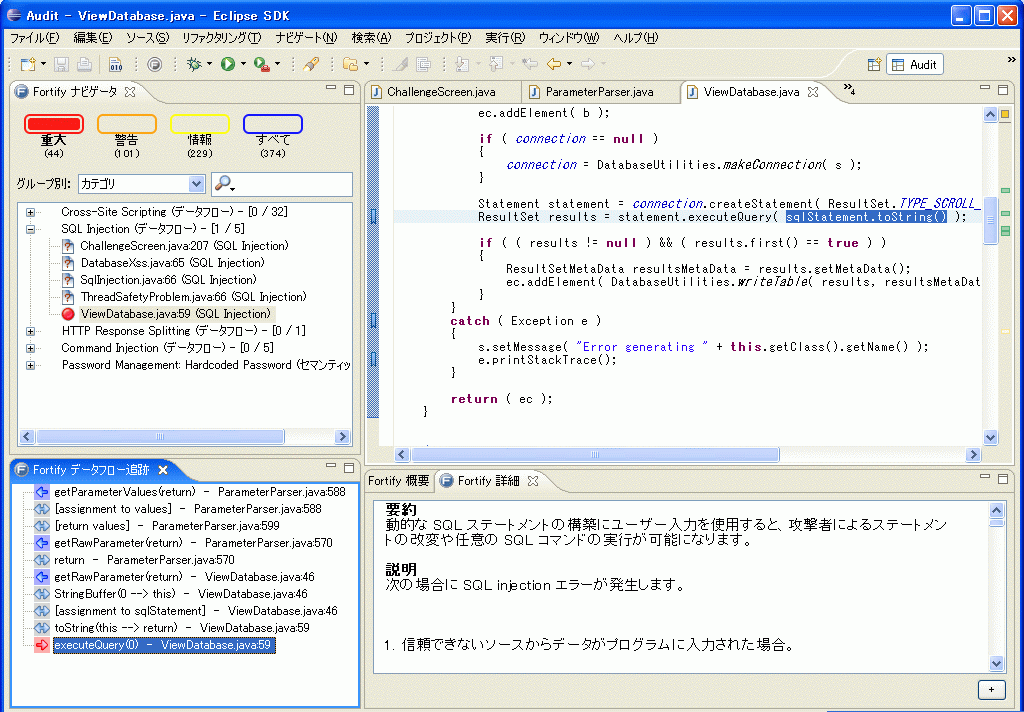Filter by yellow 情報 issues

click(x=200, y=124)
